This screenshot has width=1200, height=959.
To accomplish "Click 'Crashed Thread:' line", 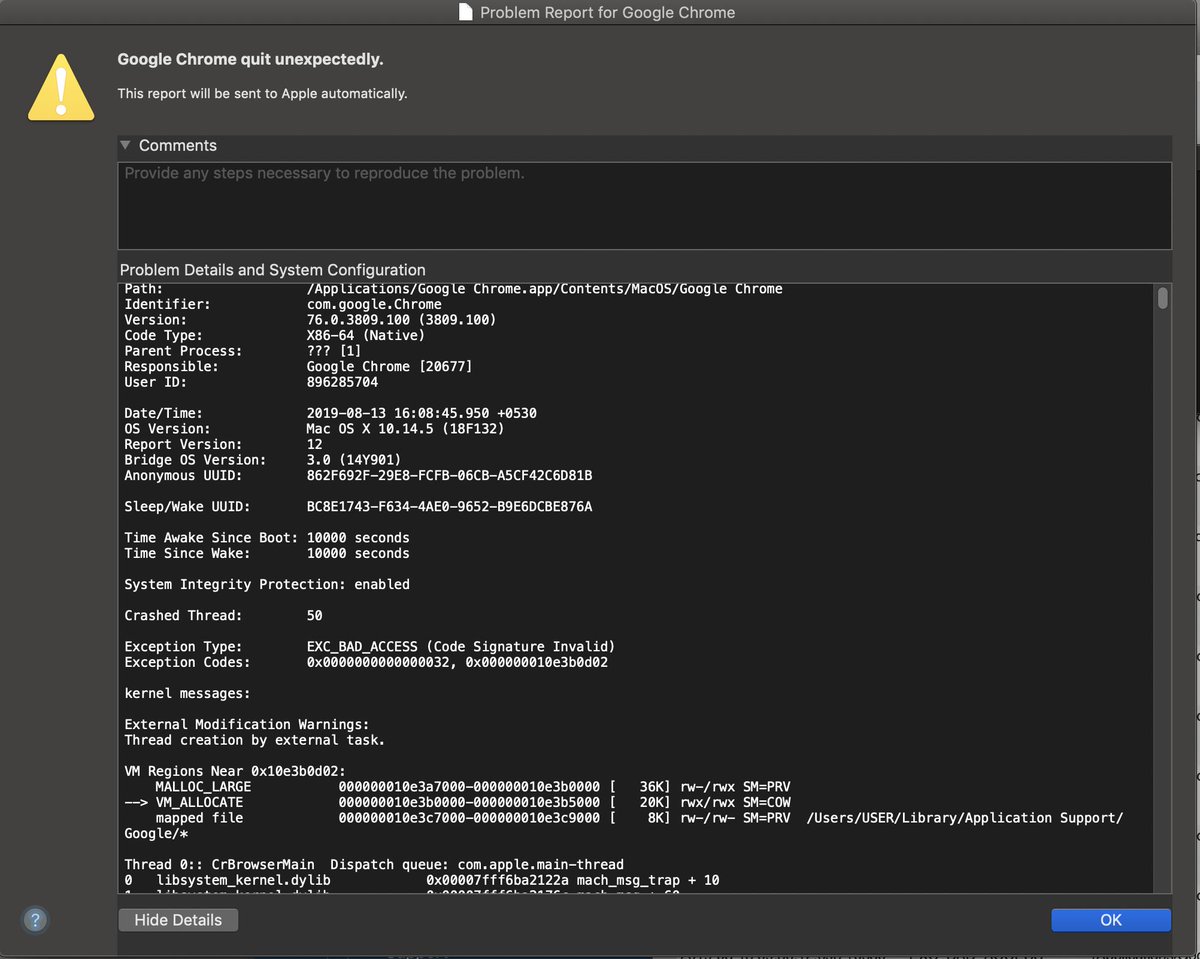I will (x=223, y=615).
